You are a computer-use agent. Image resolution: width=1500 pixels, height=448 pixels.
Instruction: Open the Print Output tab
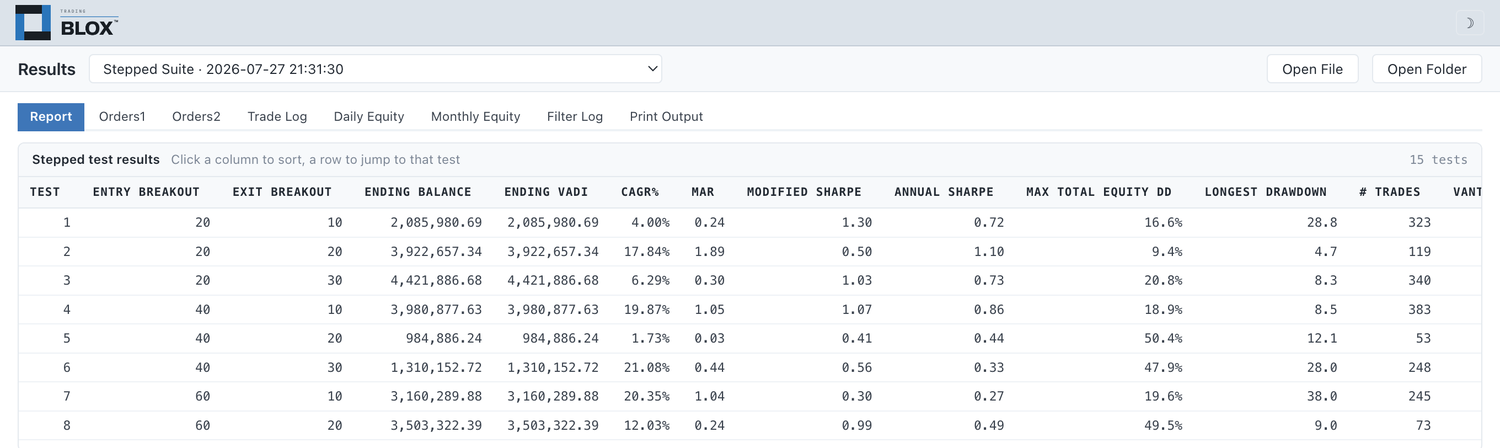coord(666,117)
